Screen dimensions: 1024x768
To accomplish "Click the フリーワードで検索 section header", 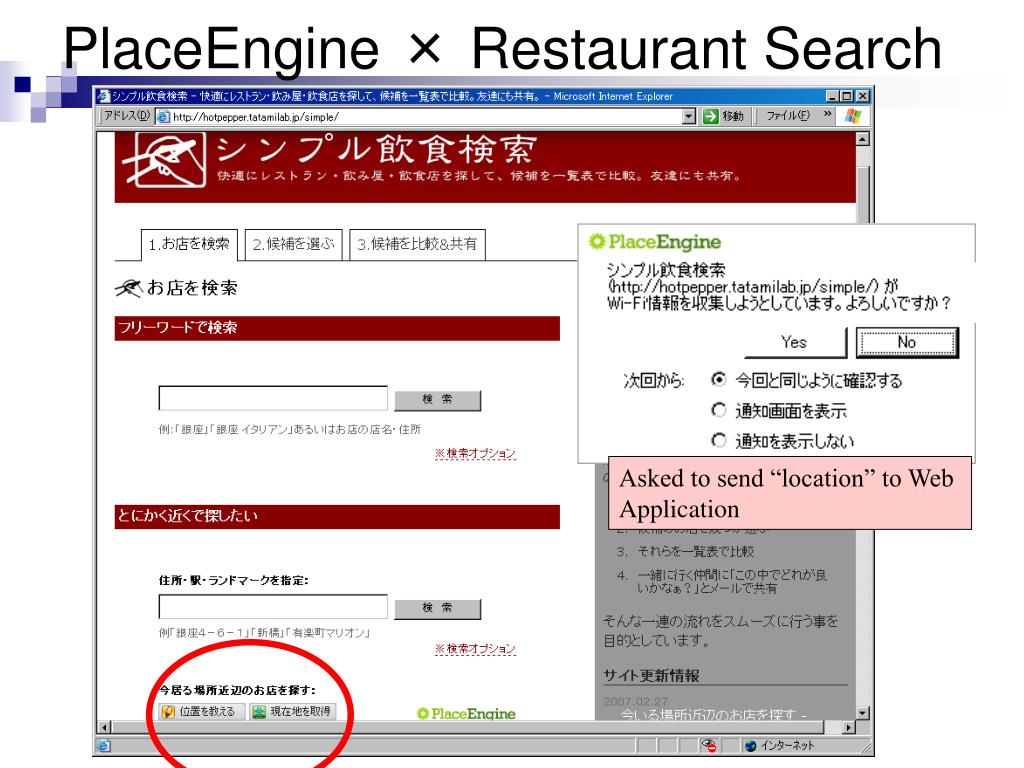I will click(337, 328).
